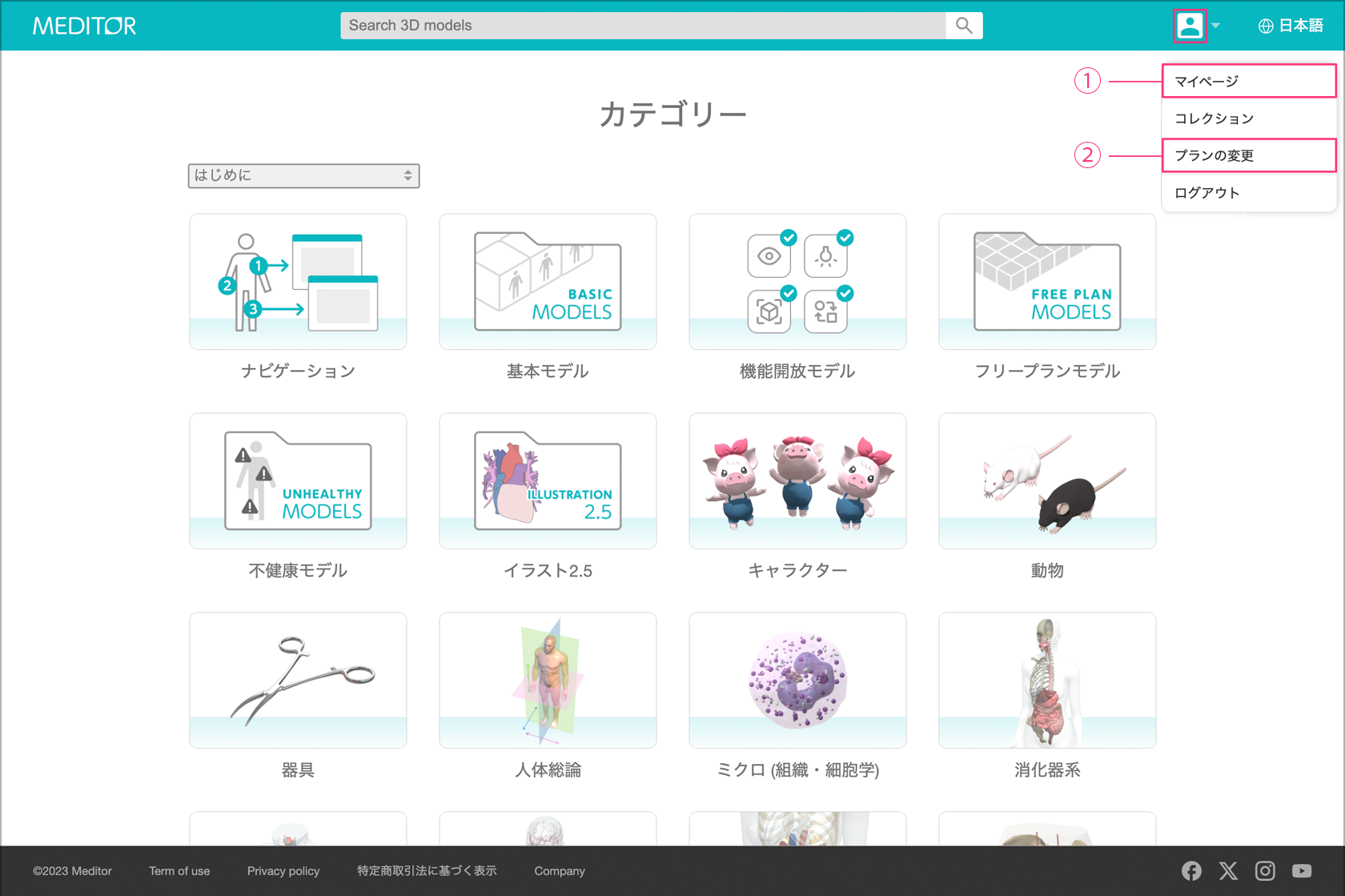
Task: Open the Unhealthy Models category thumbnail
Action: pyautogui.click(x=298, y=481)
